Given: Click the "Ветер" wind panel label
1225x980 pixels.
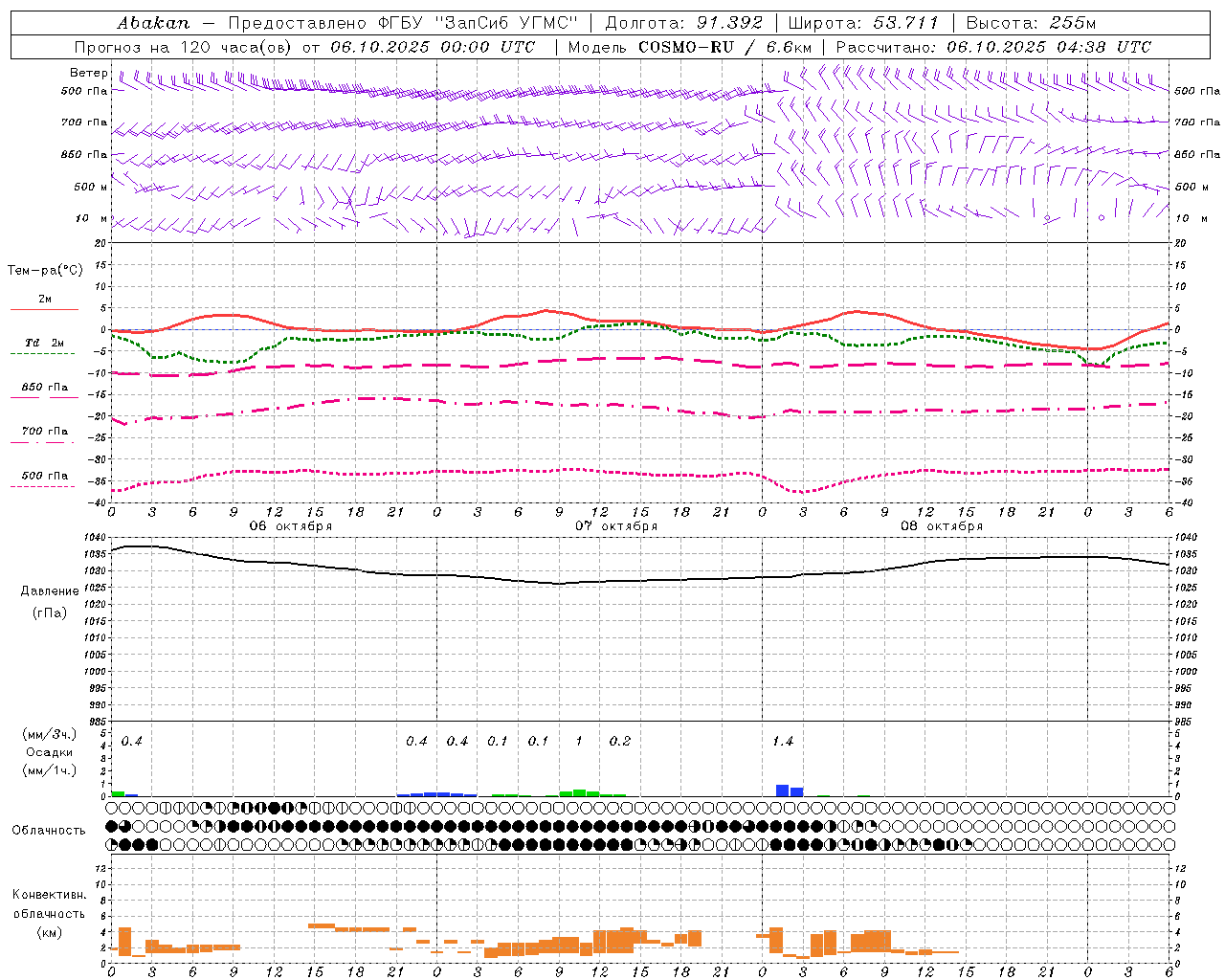Looking at the screenshot, I should coord(89,73).
